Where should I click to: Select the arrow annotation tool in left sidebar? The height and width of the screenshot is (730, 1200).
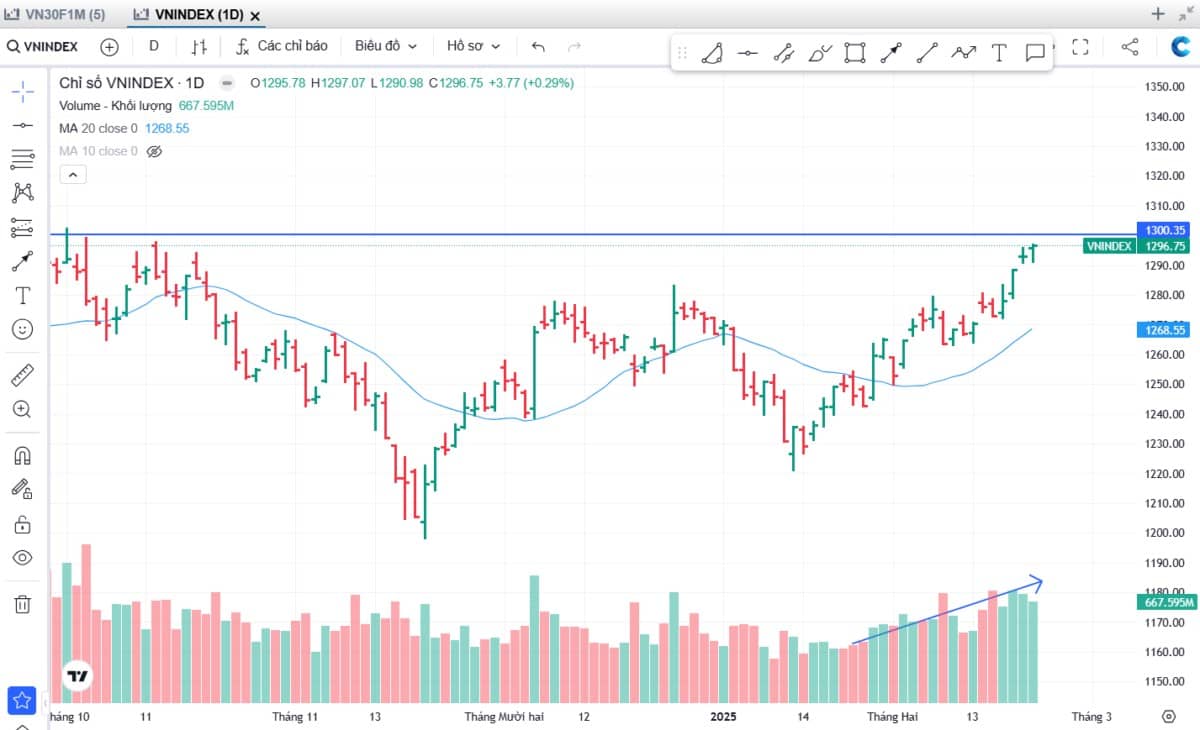[22, 262]
